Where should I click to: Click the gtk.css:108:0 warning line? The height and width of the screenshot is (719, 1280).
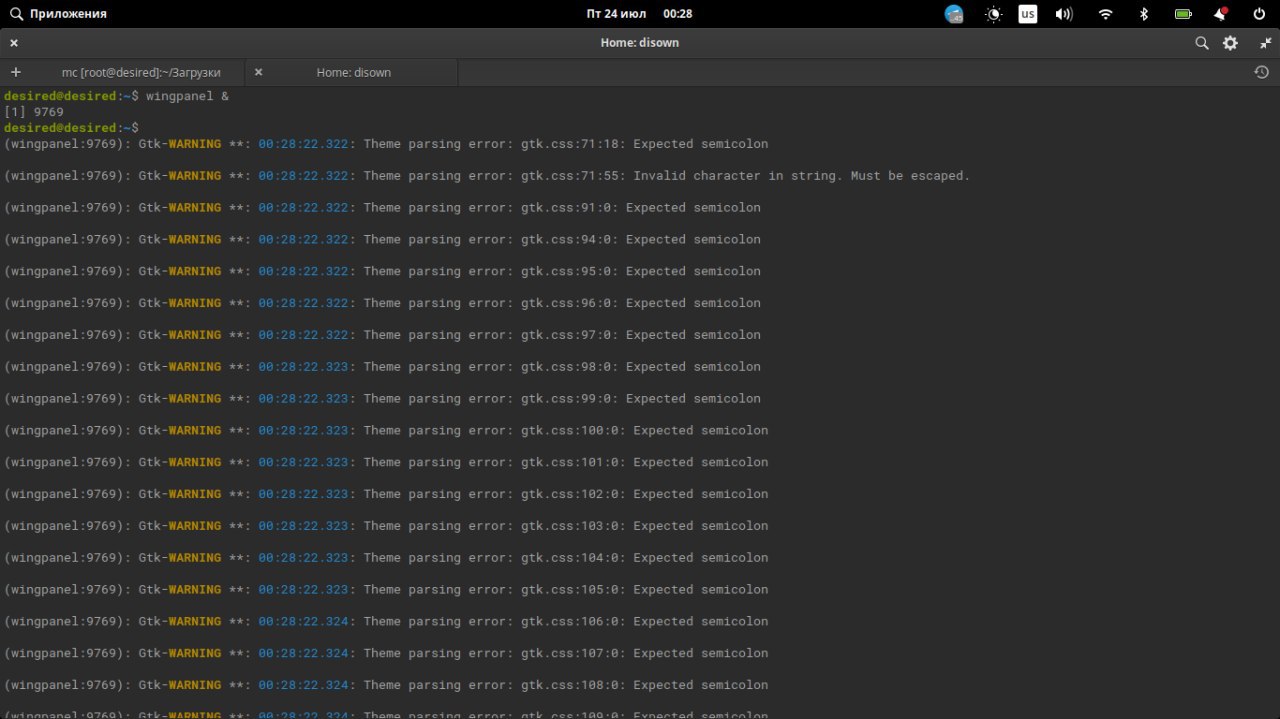(x=386, y=685)
